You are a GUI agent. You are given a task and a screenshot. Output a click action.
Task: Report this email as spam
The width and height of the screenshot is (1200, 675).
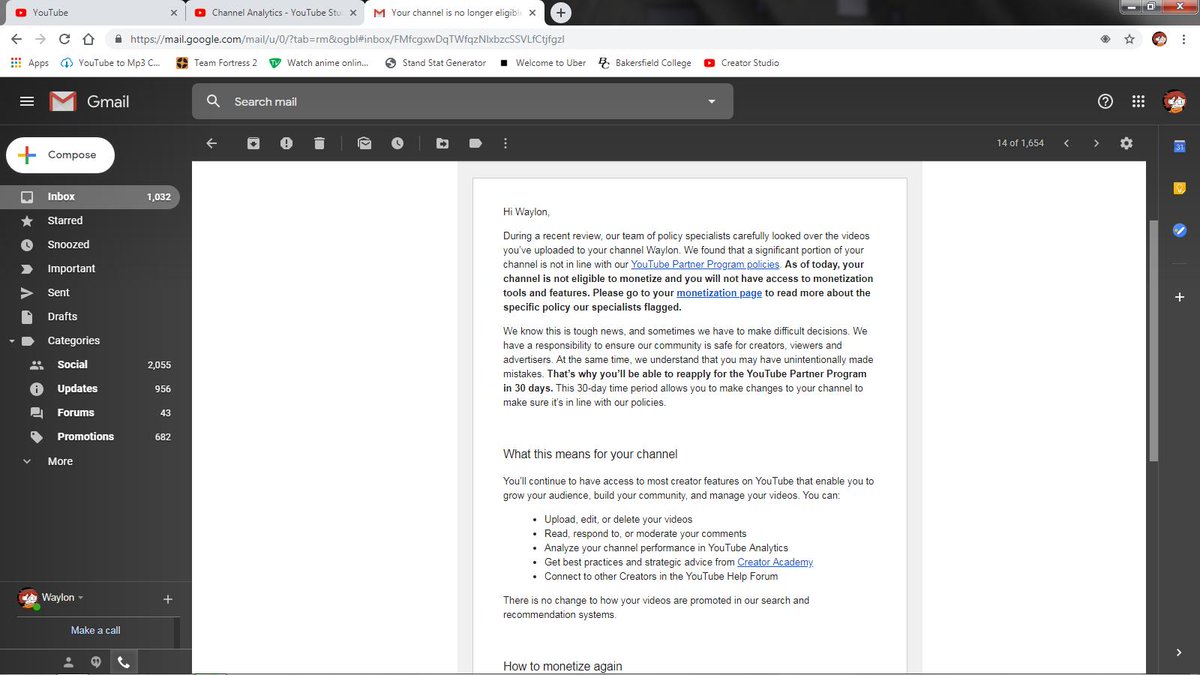pos(286,143)
